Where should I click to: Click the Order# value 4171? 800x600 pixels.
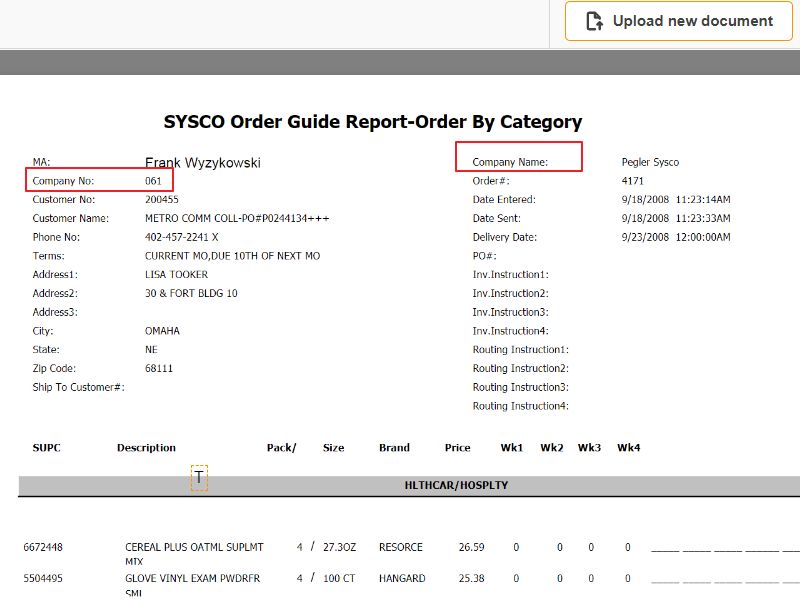coord(633,181)
